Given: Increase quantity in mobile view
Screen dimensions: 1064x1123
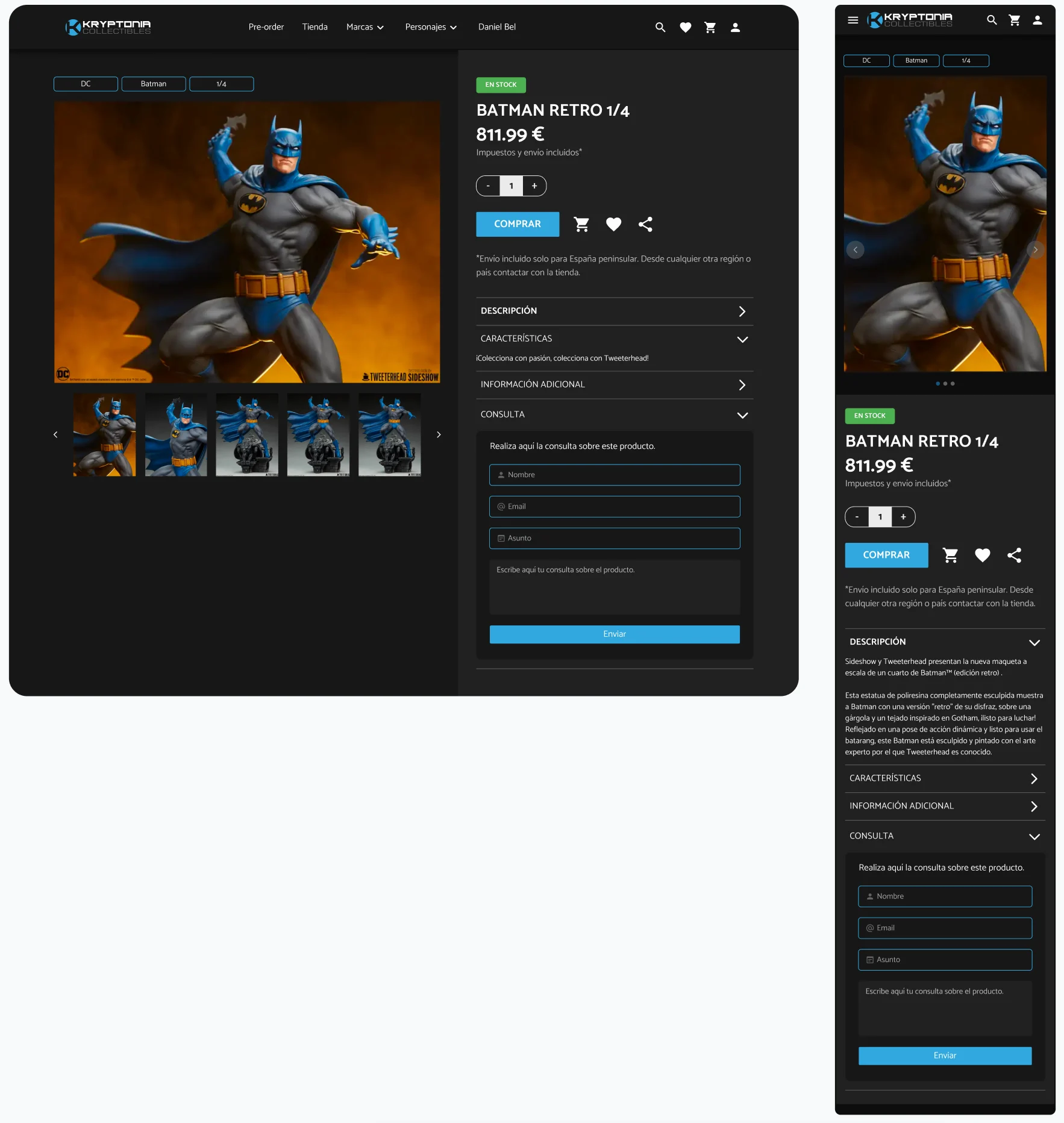Looking at the screenshot, I should (903, 517).
